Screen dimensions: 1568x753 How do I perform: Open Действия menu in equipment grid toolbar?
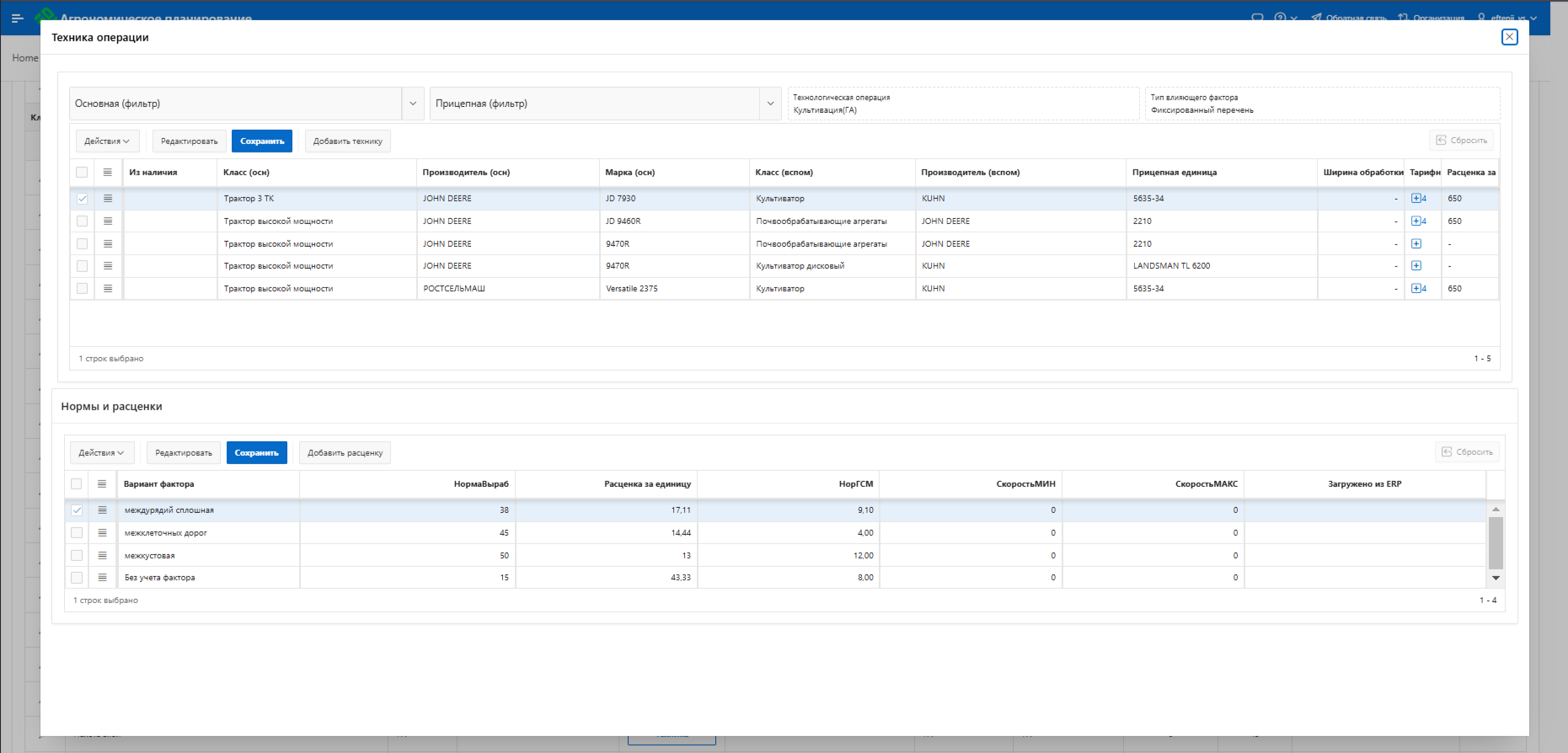(107, 142)
